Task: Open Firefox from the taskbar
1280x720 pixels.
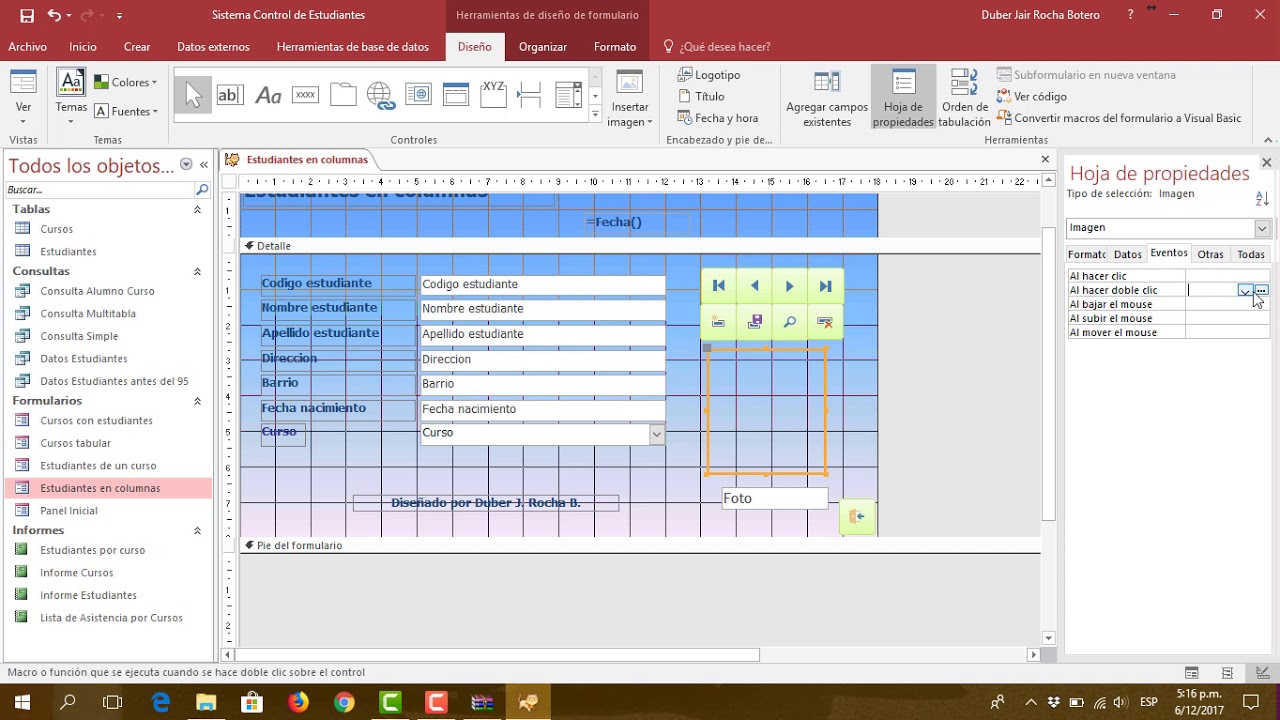Action: [298, 703]
